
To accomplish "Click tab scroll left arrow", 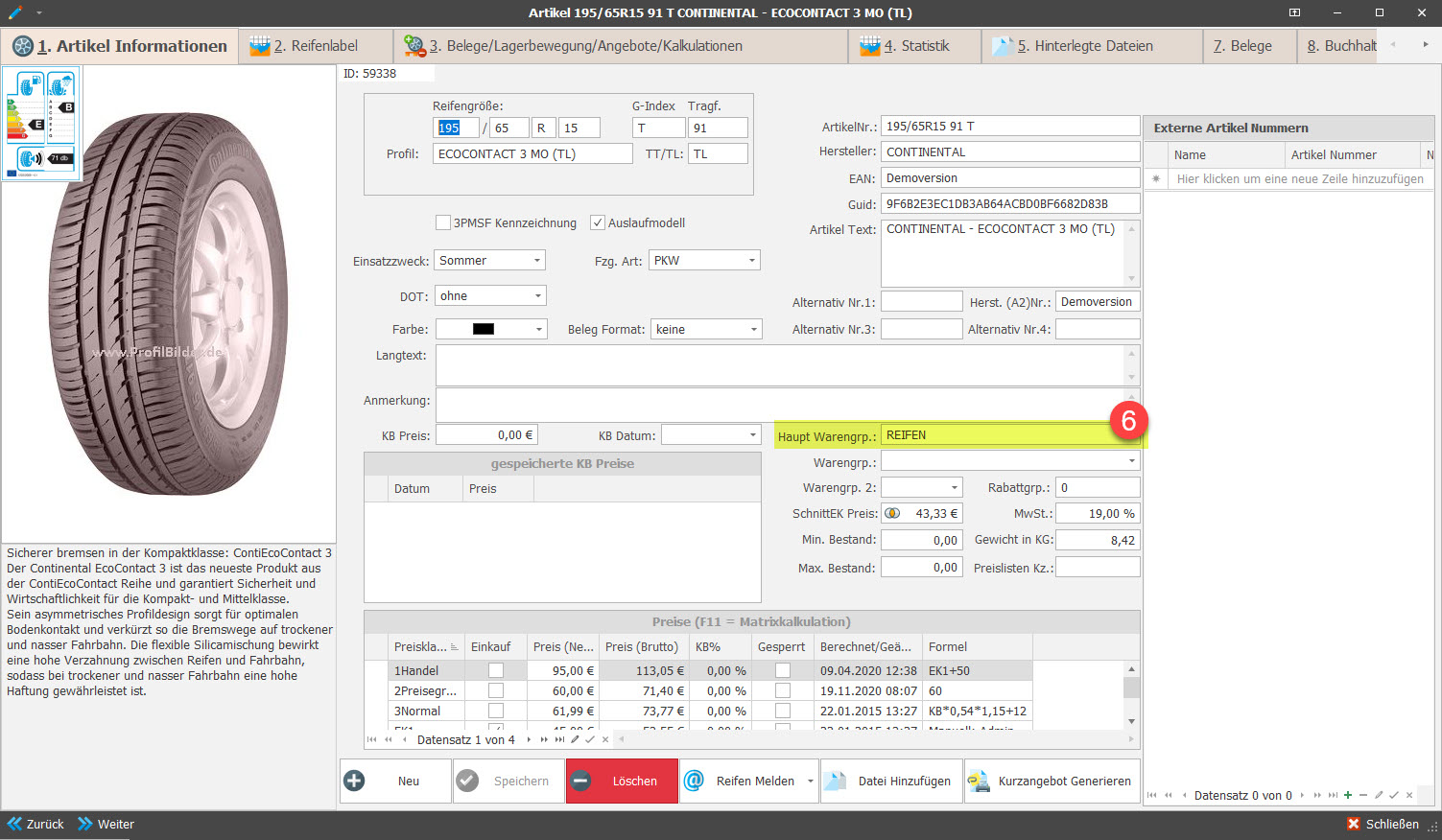I will 1393,45.
